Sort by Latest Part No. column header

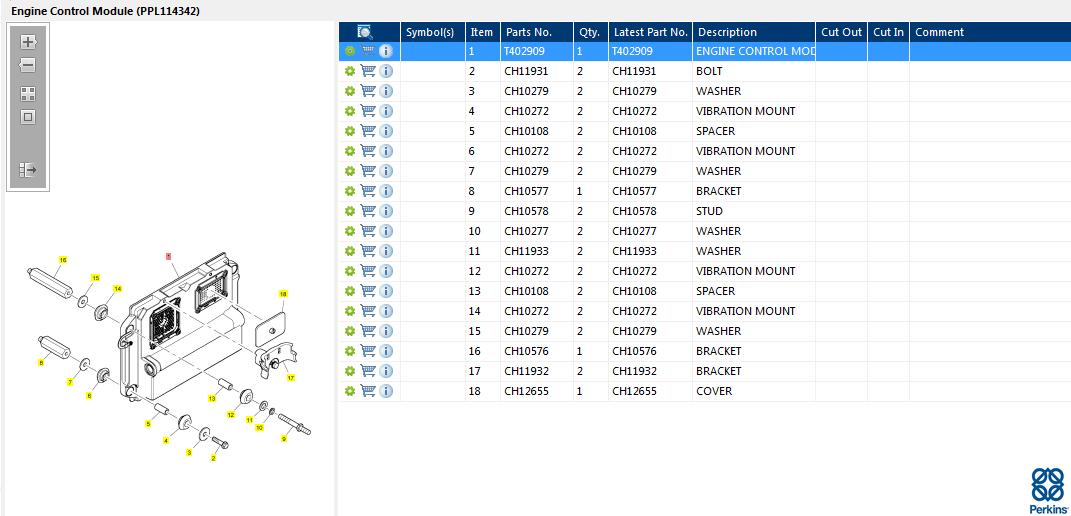coord(651,32)
